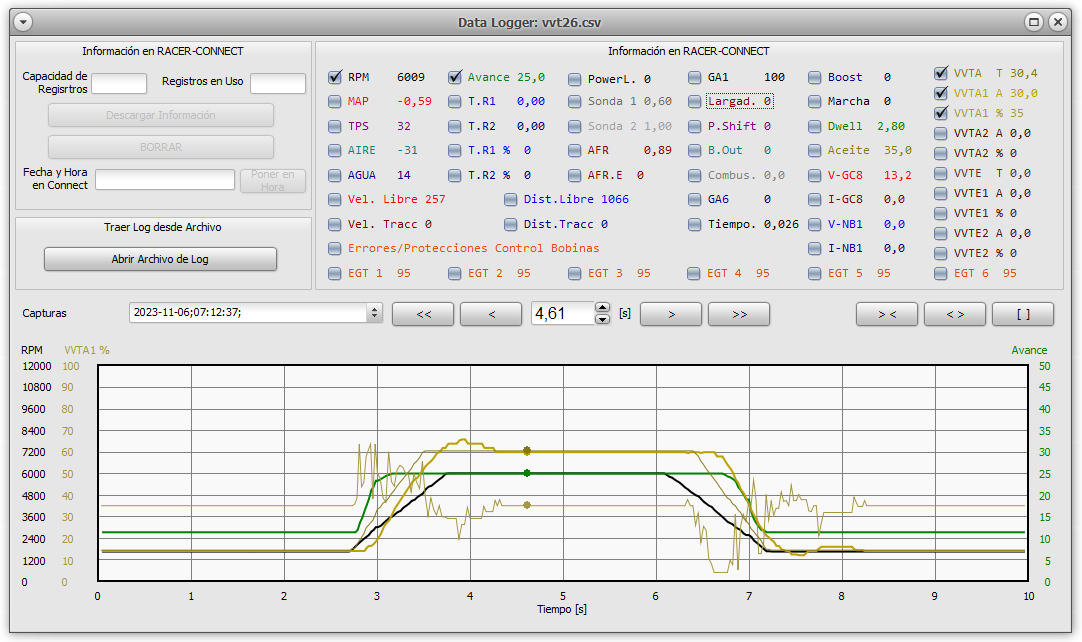This screenshot has height=642, width=1082.
Task: Enable the Dwell checkbox
Action: tap(815, 126)
